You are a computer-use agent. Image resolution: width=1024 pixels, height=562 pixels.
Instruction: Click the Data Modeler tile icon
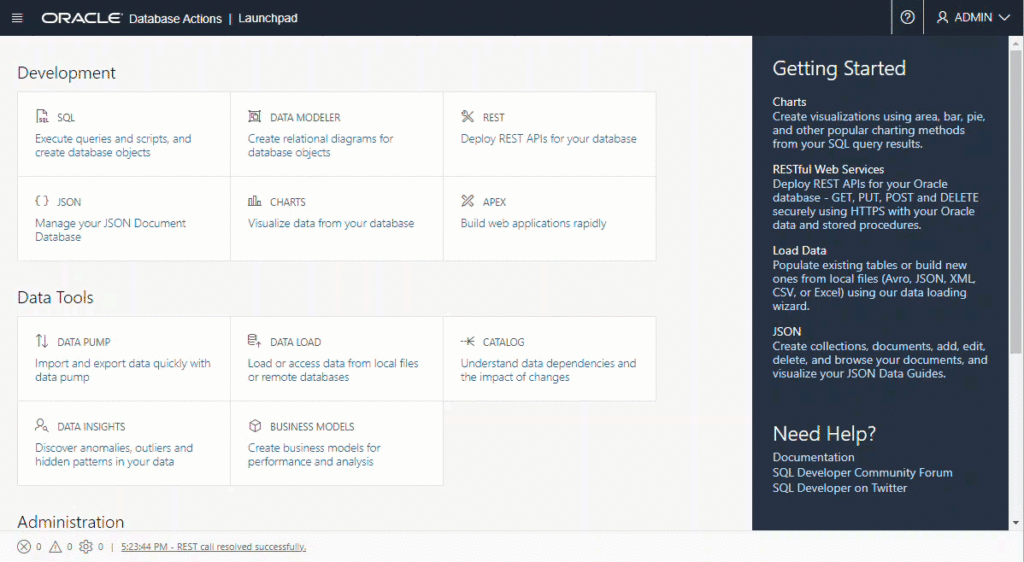coord(255,117)
